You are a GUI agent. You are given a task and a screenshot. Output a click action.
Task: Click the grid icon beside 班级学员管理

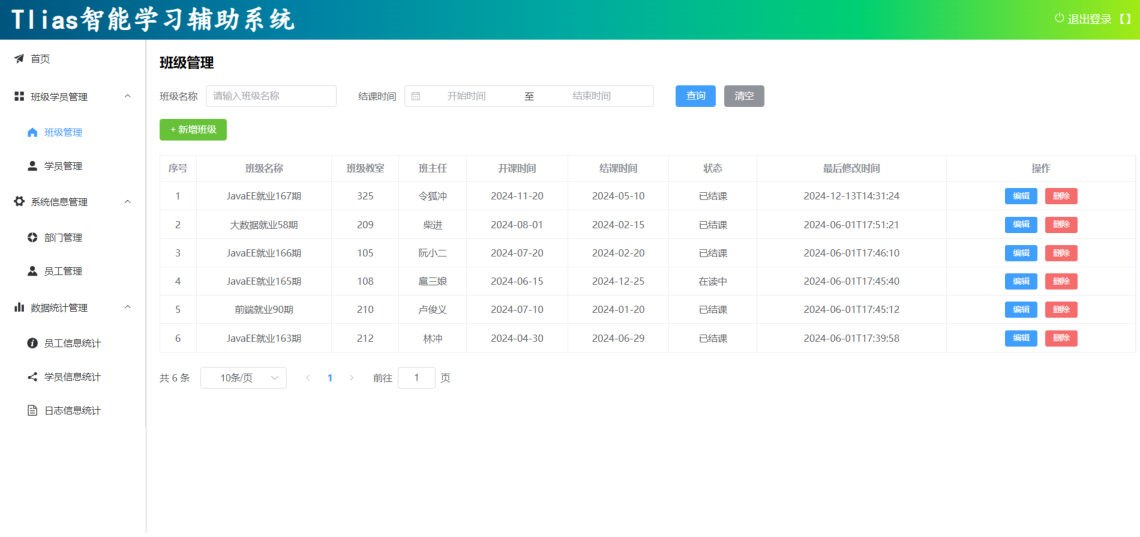tap(20, 96)
